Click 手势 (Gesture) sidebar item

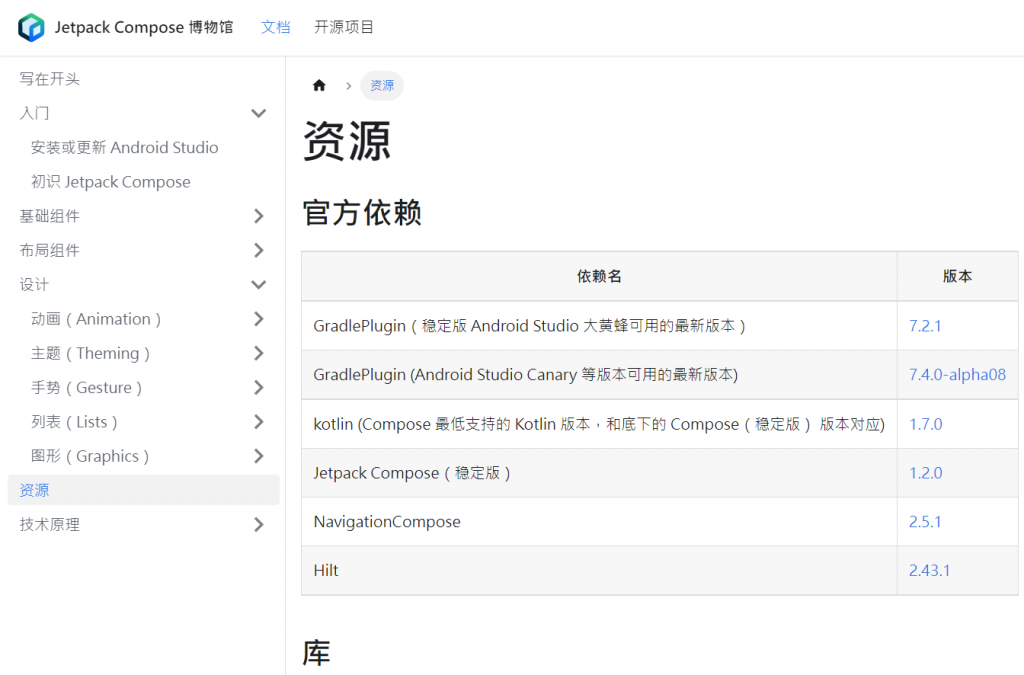(x=86, y=388)
